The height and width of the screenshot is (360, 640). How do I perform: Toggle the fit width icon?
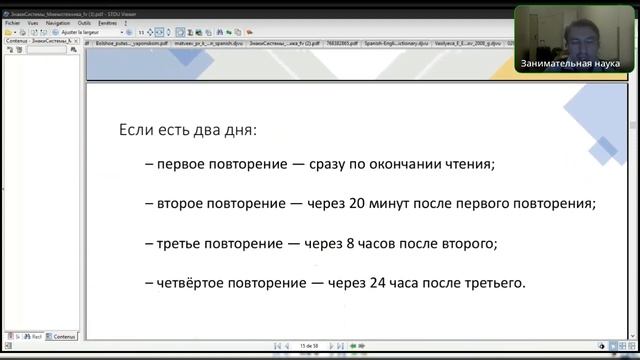pos(159,32)
